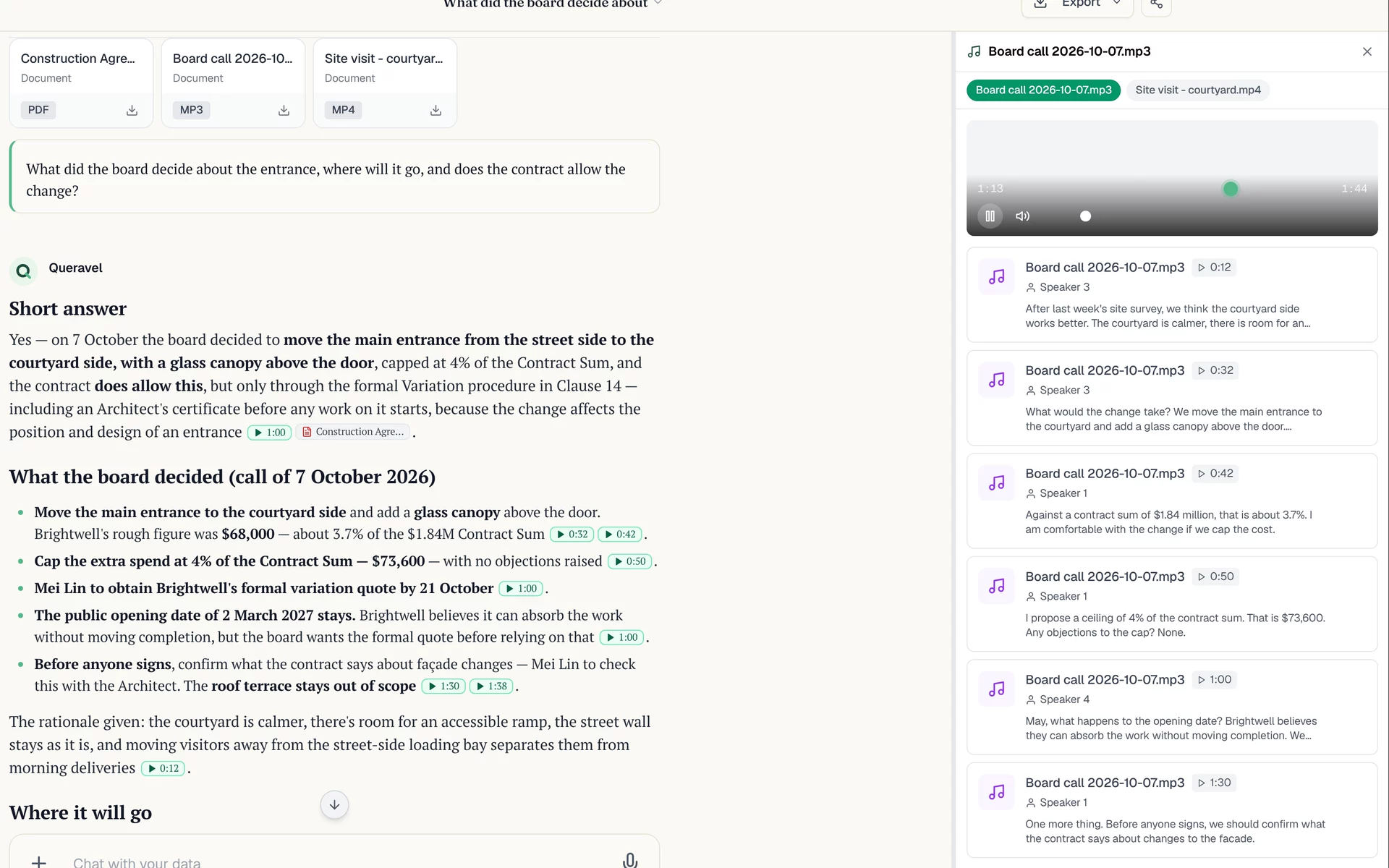
Task: Select the Board call 2026-10-07.mp3 tab
Action: (x=1043, y=90)
